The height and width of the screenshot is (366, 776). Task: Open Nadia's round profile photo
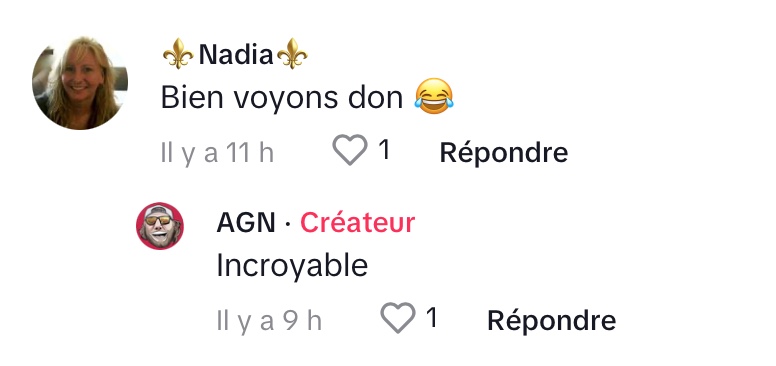(x=80, y=83)
